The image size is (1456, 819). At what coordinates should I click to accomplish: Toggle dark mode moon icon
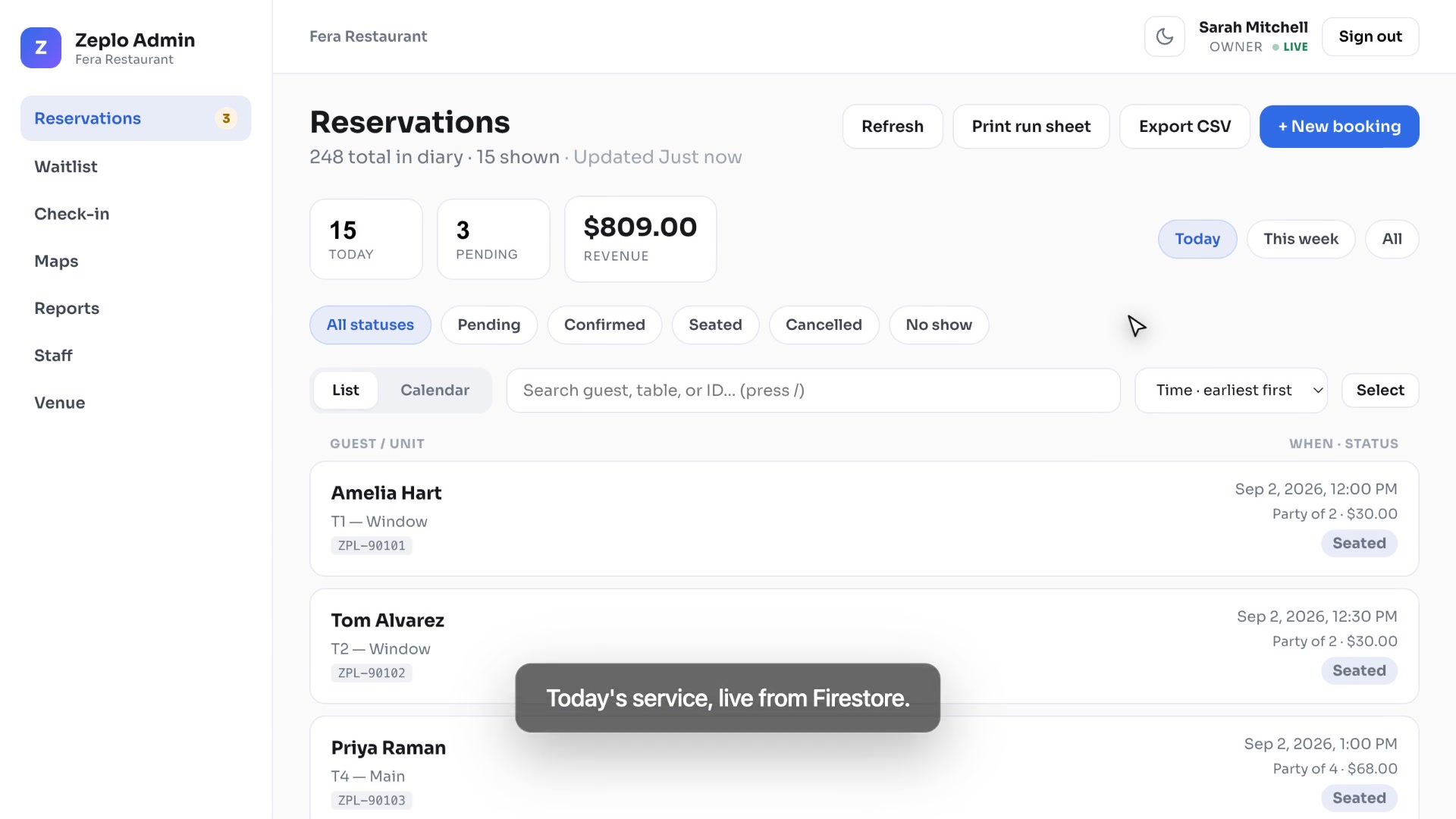1164,36
